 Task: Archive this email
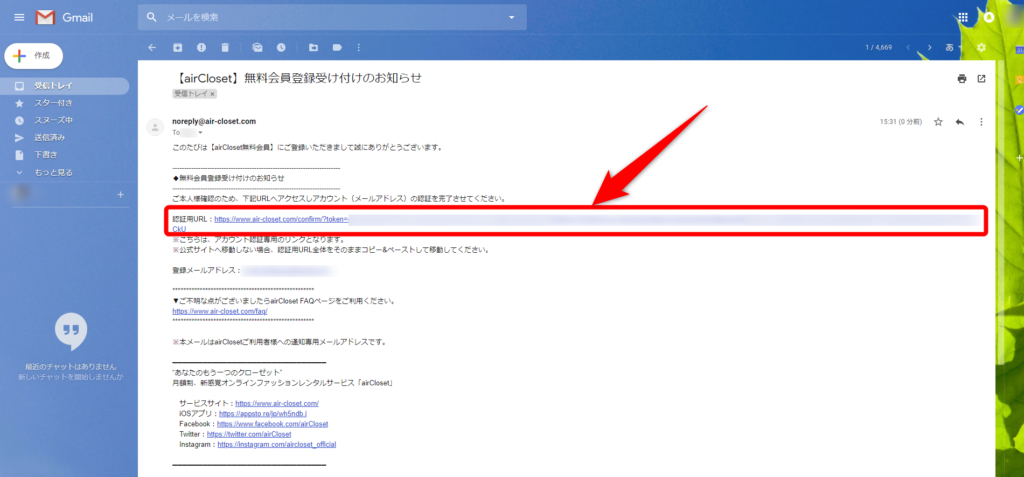[x=178, y=48]
